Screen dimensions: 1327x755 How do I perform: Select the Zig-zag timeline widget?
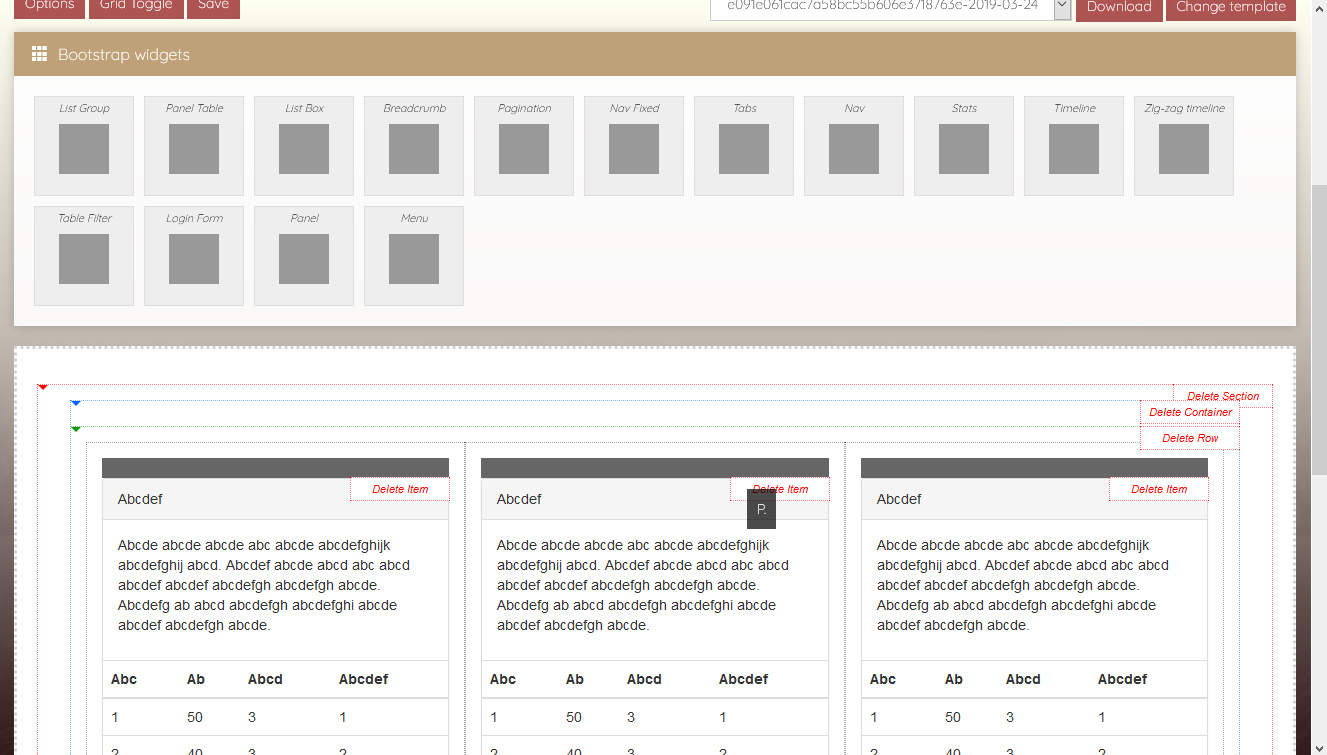1184,146
